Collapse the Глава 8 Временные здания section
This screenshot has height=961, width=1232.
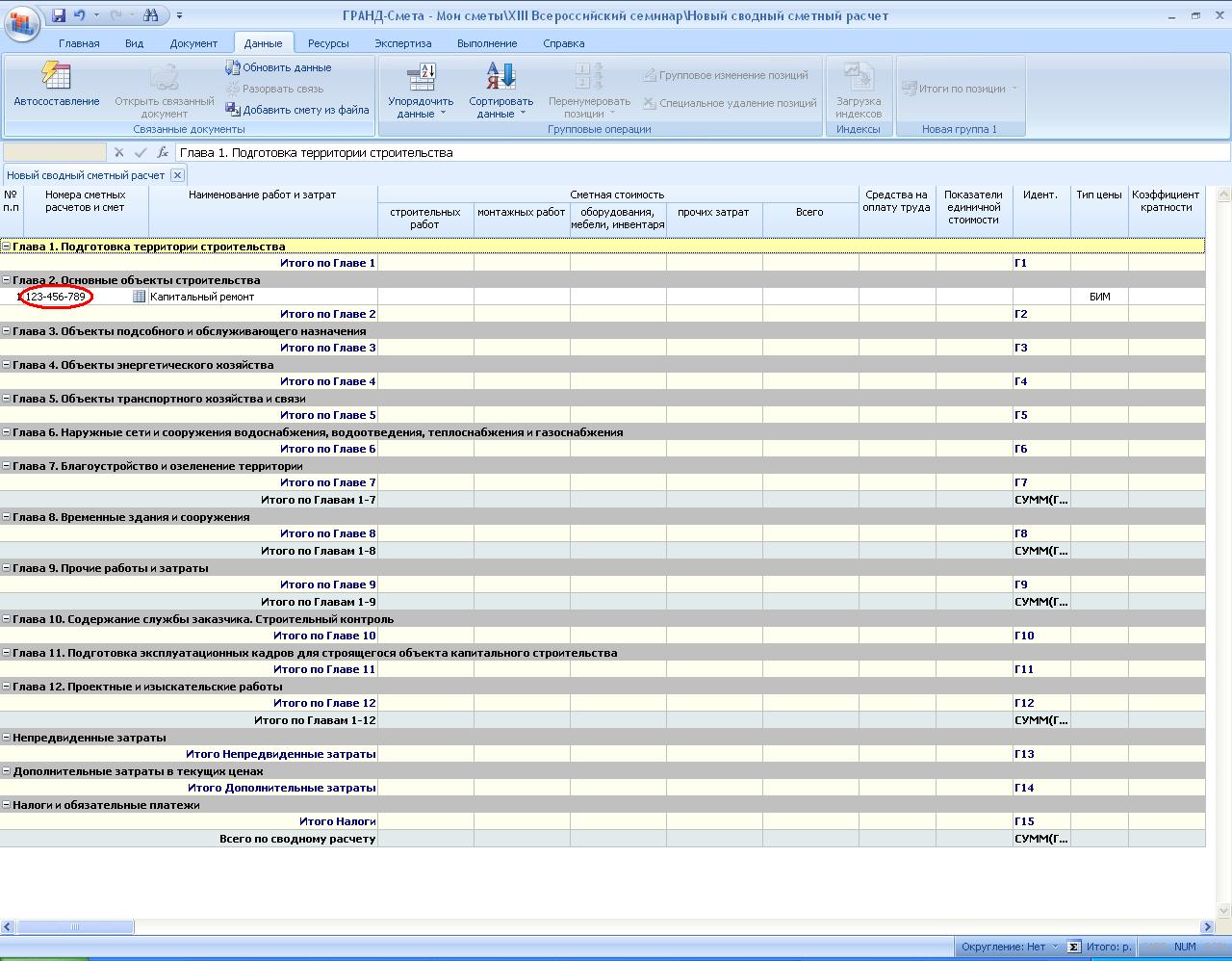[6, 517]
